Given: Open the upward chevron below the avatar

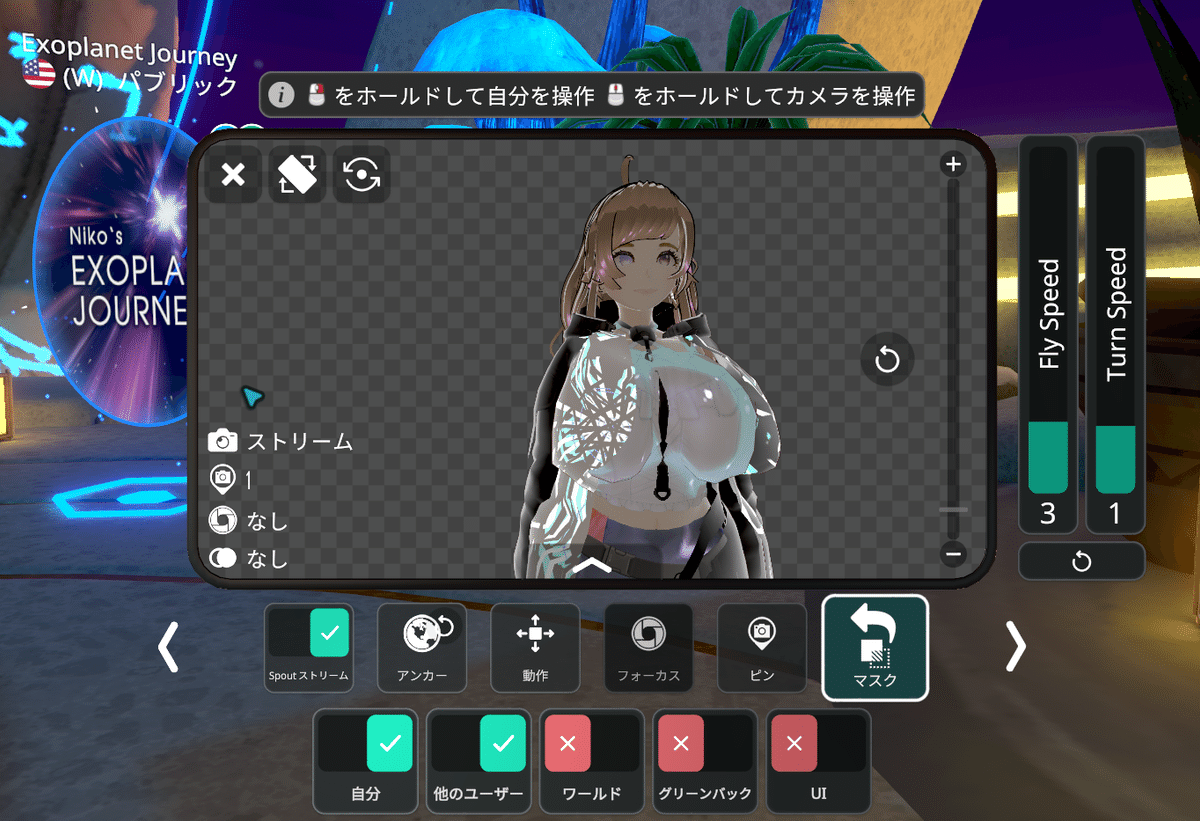Looking at the screenshot, I should tap(592, 567).
